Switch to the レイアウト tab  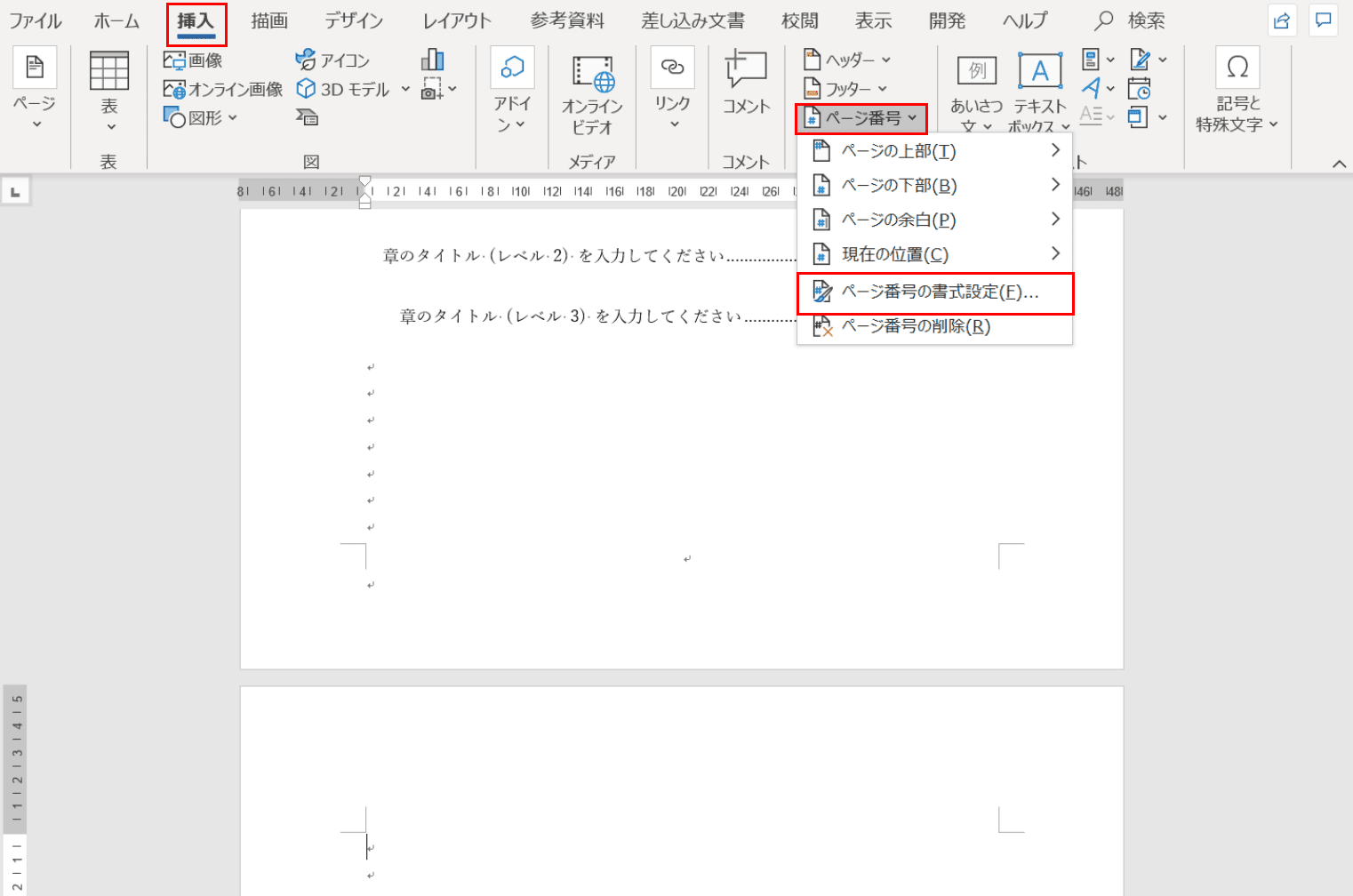(x=457, y=20)
